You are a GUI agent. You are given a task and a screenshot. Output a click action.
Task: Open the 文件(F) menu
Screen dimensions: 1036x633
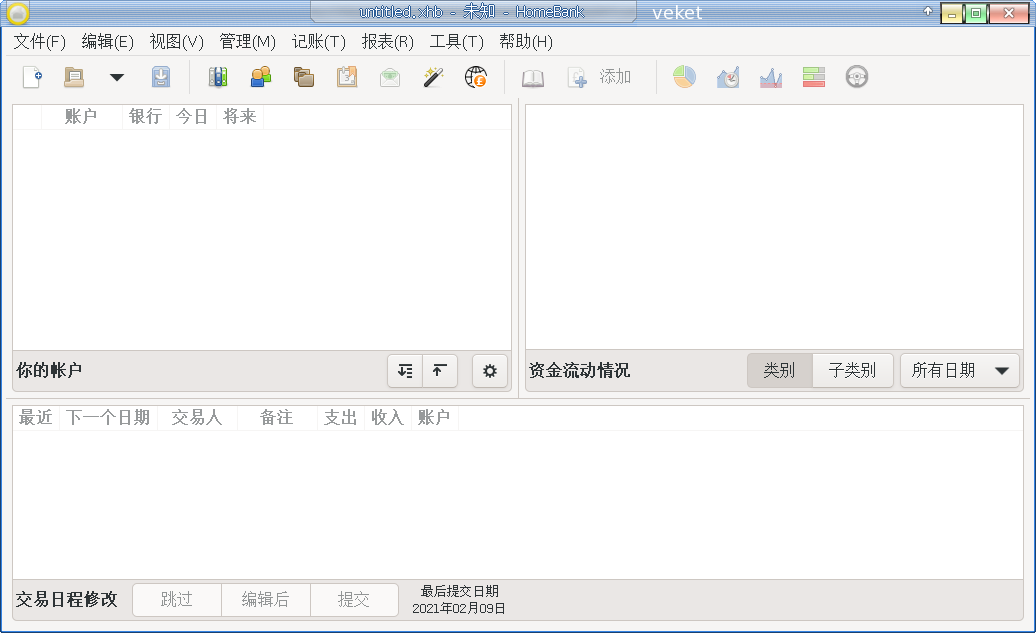point(40,42)
